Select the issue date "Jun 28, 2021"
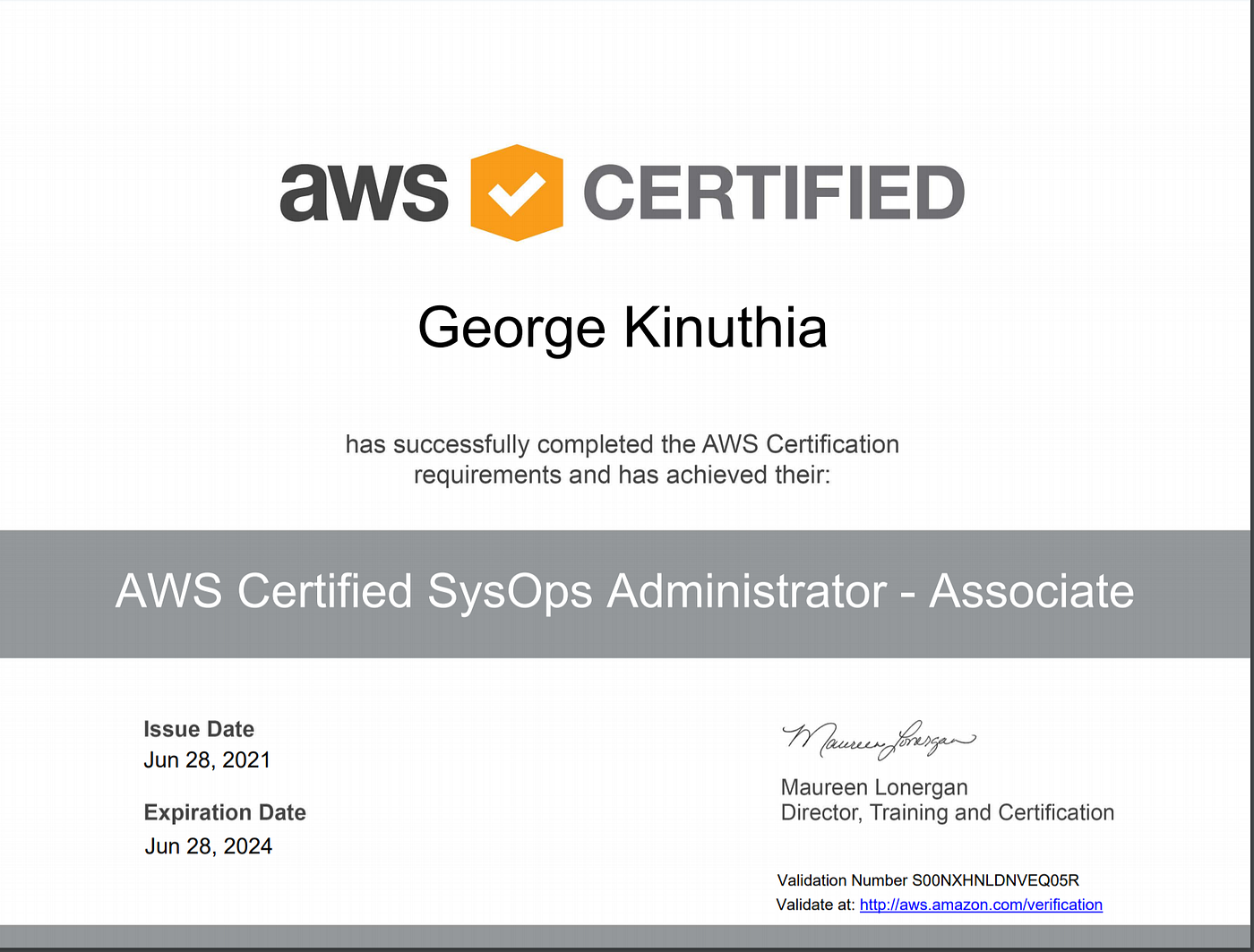Viewport: 1254px width, 952px height. point(207,760)
